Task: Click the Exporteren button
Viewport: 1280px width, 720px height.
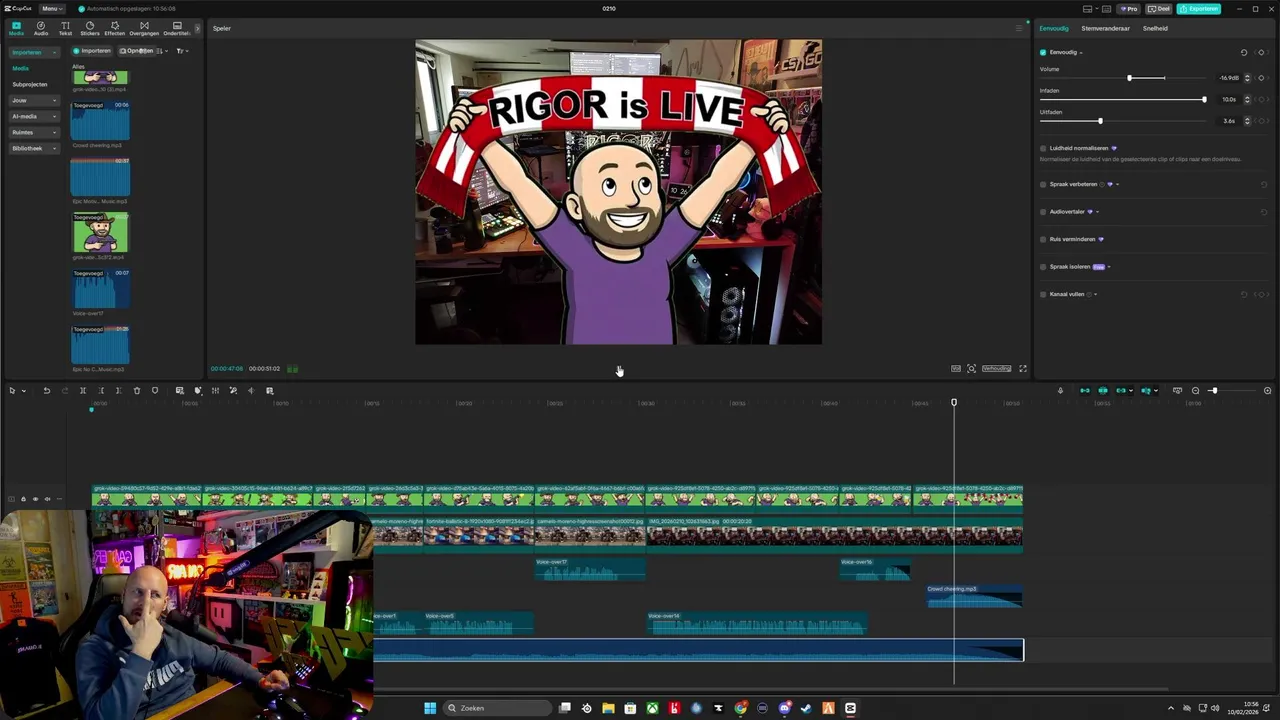Action: [1198, 8]
